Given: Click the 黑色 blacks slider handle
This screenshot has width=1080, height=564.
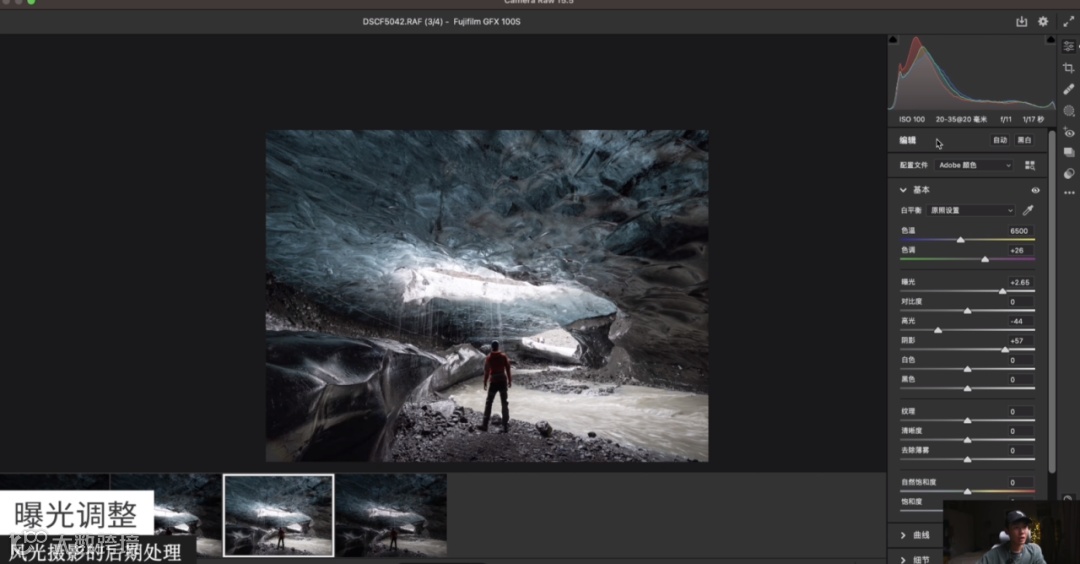Looking at the screenshot, I should (967, 388).
